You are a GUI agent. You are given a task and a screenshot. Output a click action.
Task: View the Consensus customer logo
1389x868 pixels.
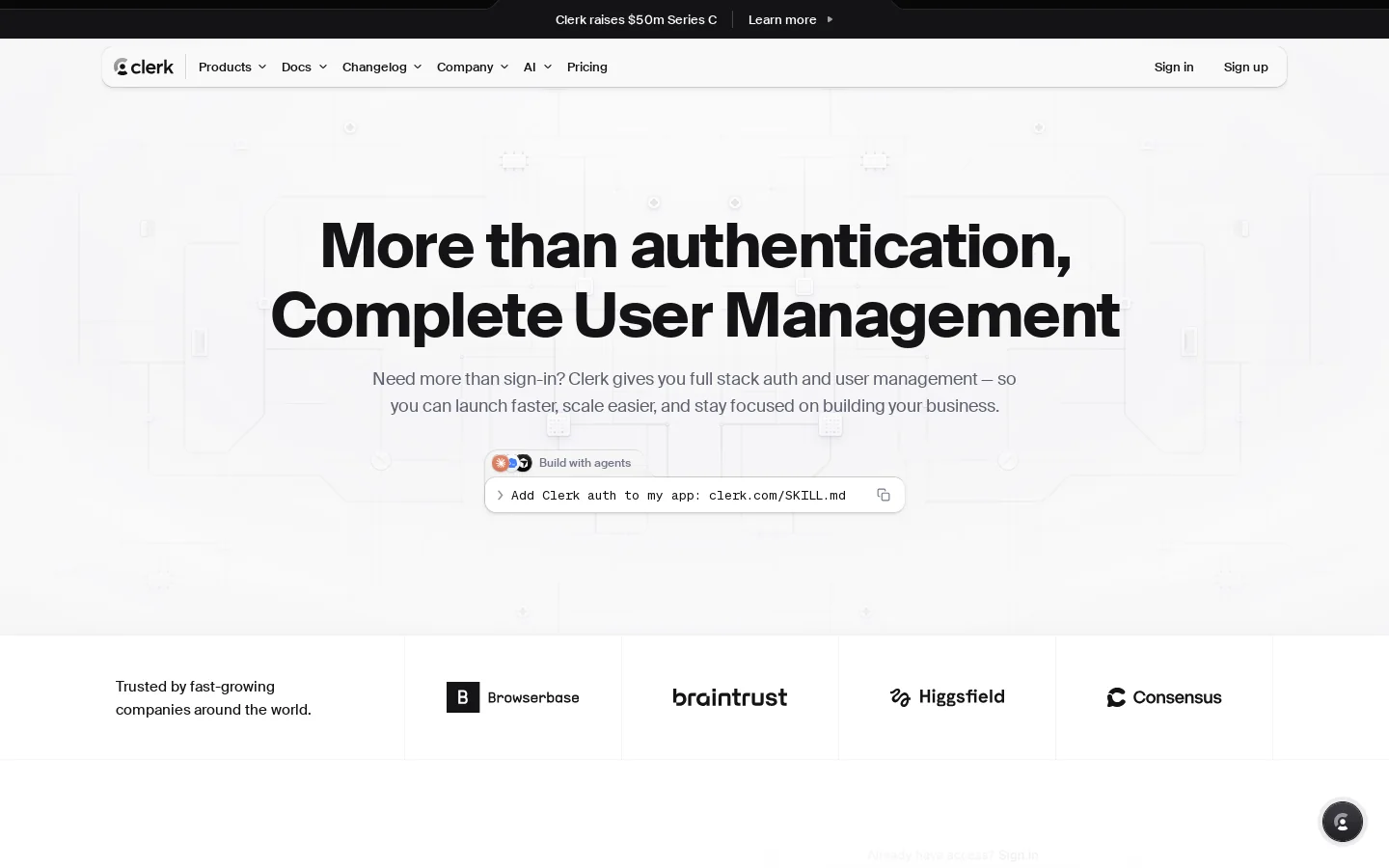(1164, 697)
